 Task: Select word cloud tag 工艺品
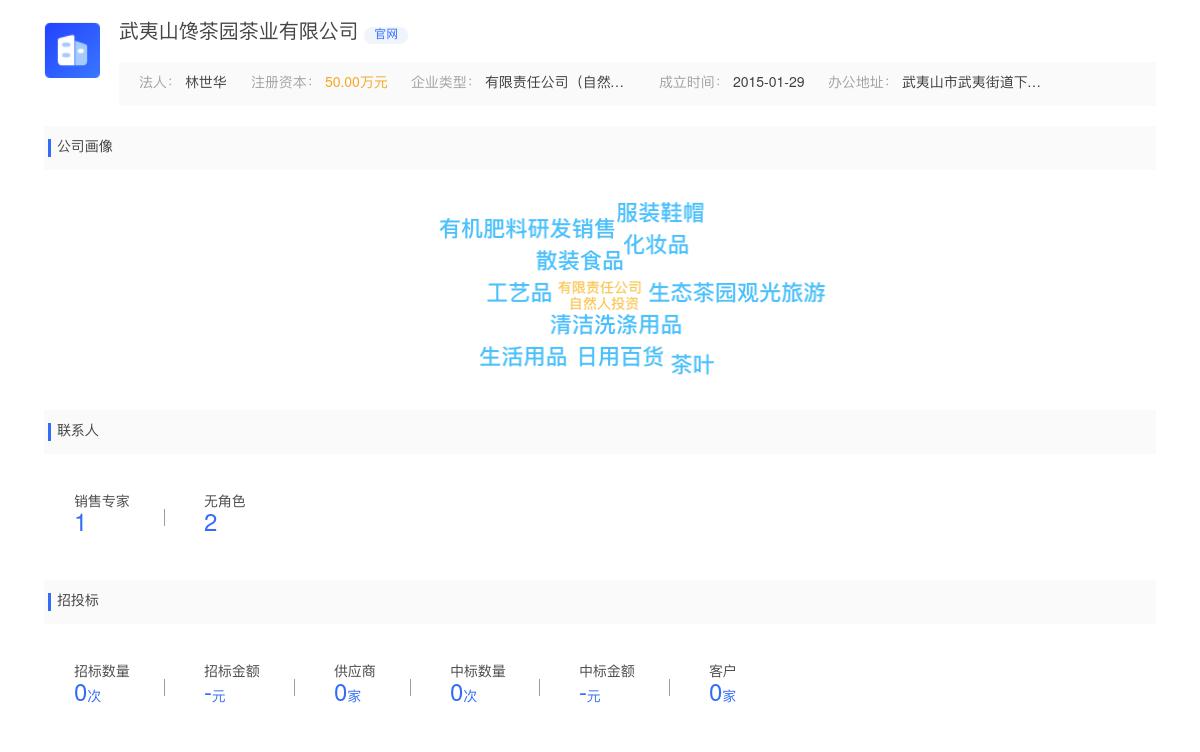tap(519, 293)
